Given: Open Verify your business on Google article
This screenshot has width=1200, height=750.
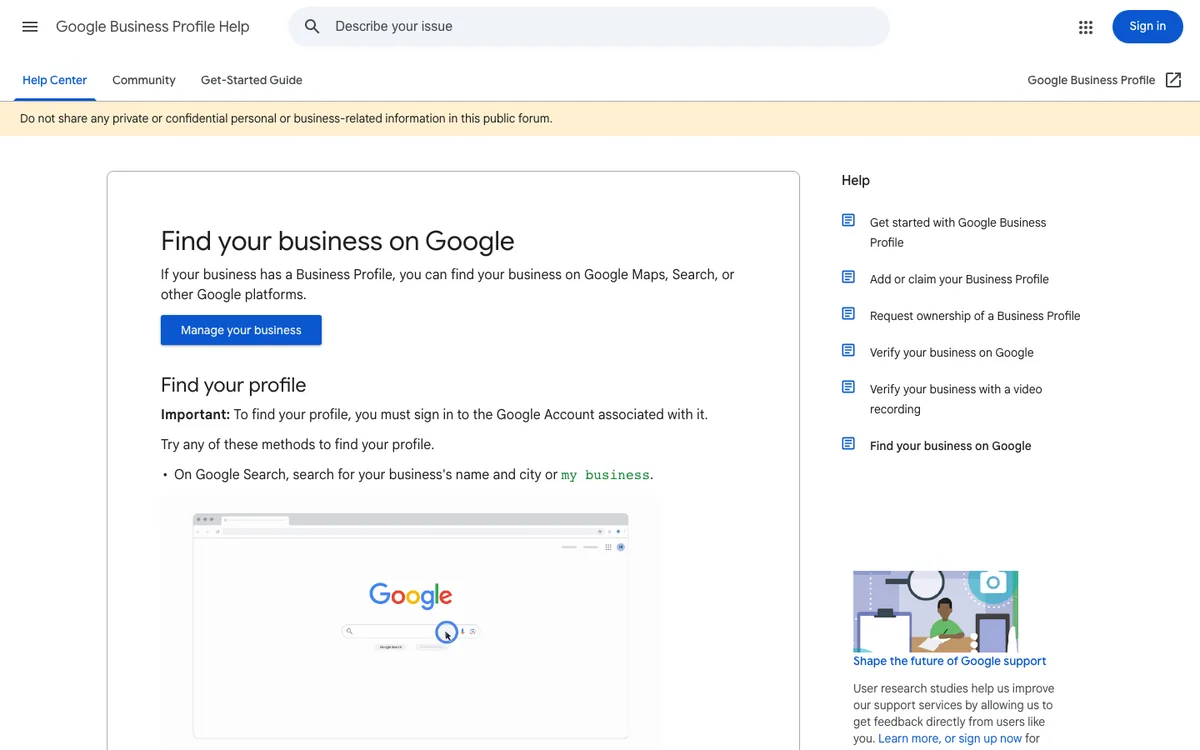Looking at the screenshot, I should [x=952, y=353].
